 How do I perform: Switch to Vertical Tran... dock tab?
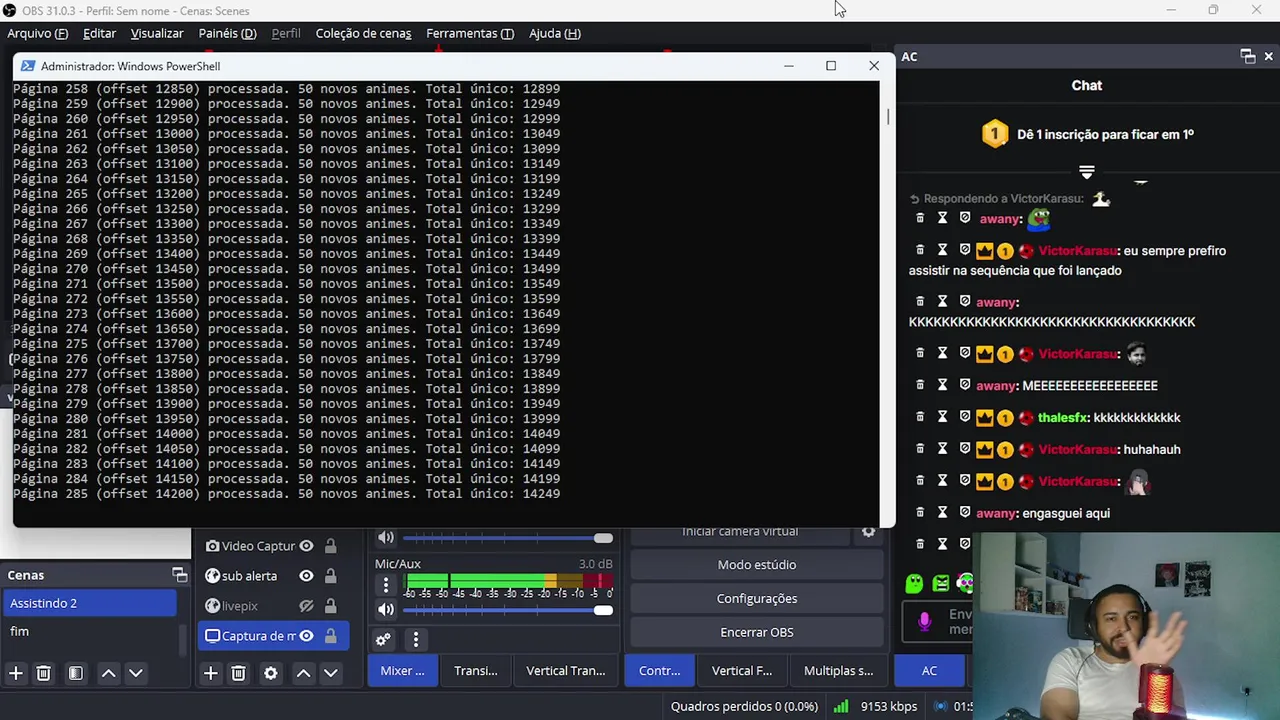click(566, 671)
